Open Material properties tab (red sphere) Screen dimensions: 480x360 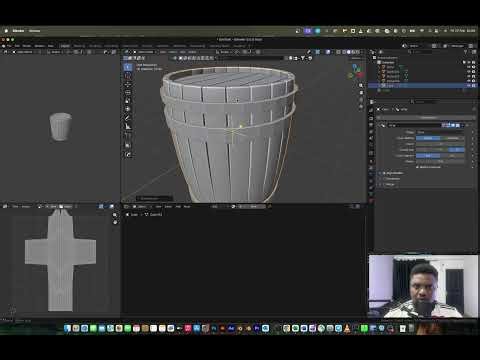click(x=371, y=201)
